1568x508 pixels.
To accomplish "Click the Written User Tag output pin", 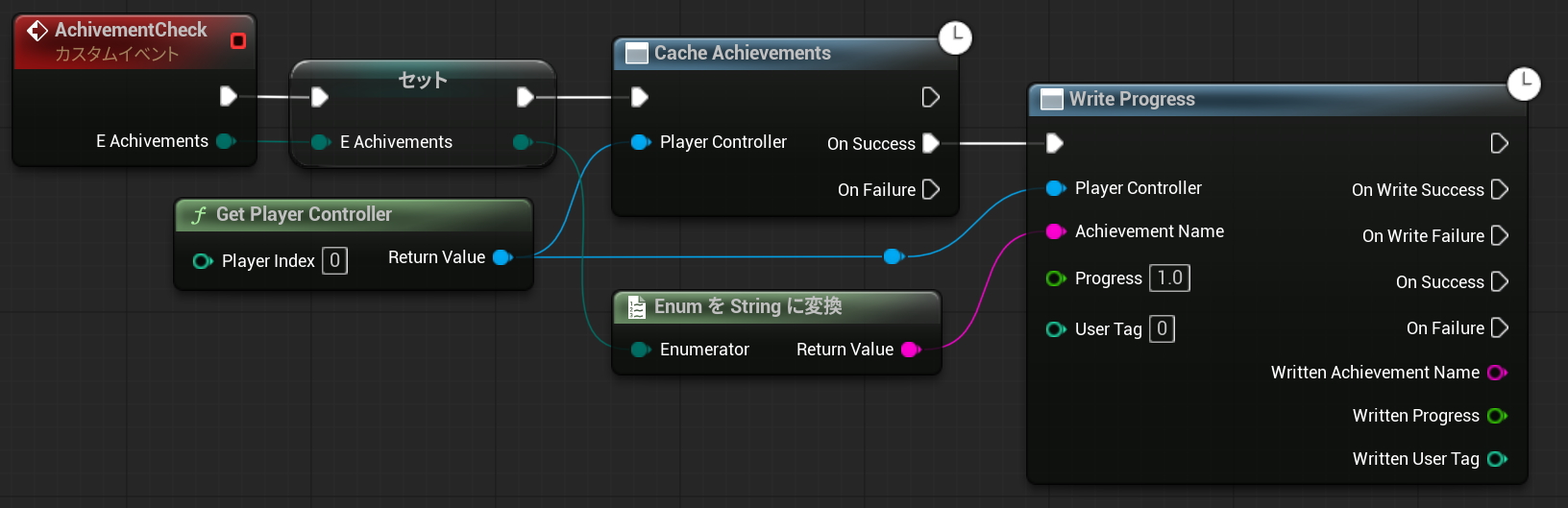I will tap(1496, 459).
